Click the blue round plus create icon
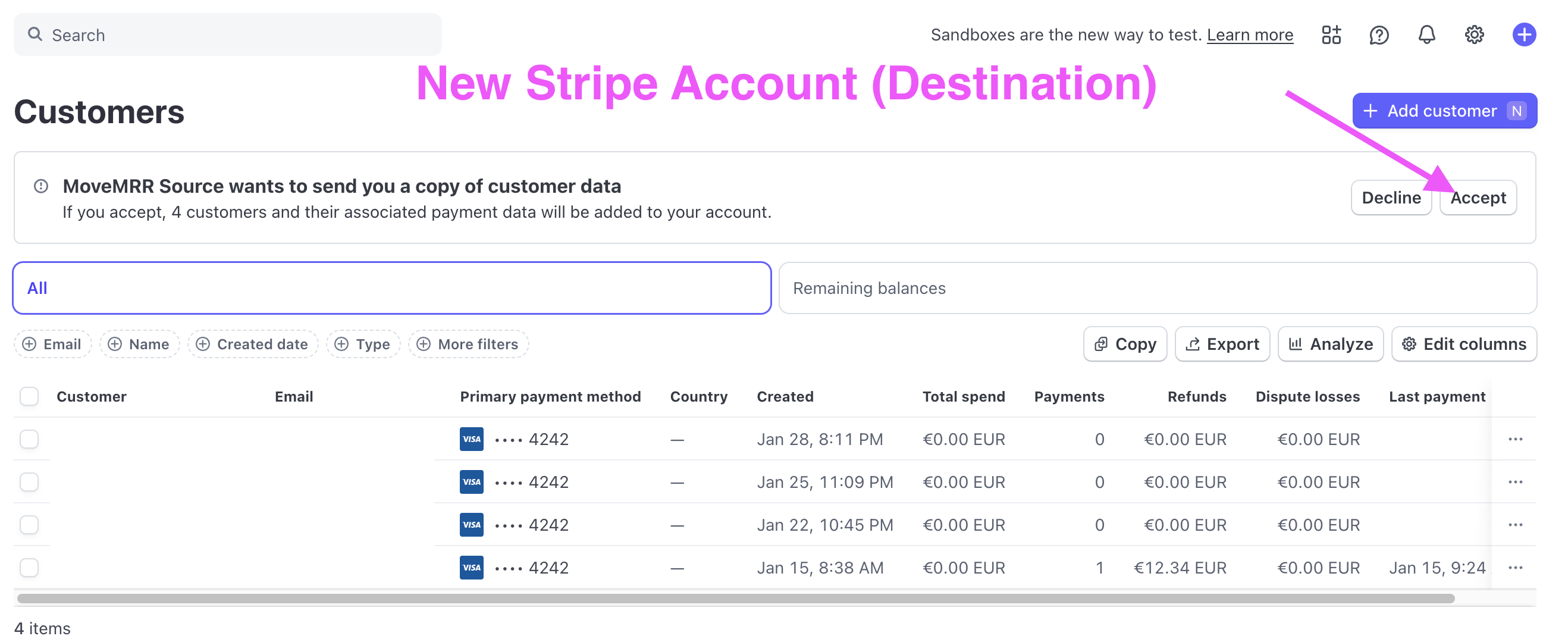Image resolution: width=1568 pixels, height=639 pixels. (1523, 35)
